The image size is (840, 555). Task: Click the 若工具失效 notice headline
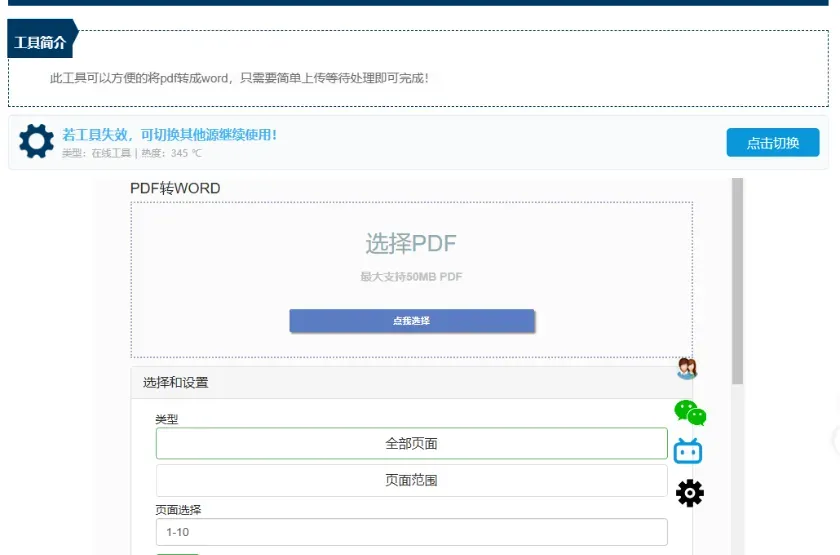coord(169,134)
